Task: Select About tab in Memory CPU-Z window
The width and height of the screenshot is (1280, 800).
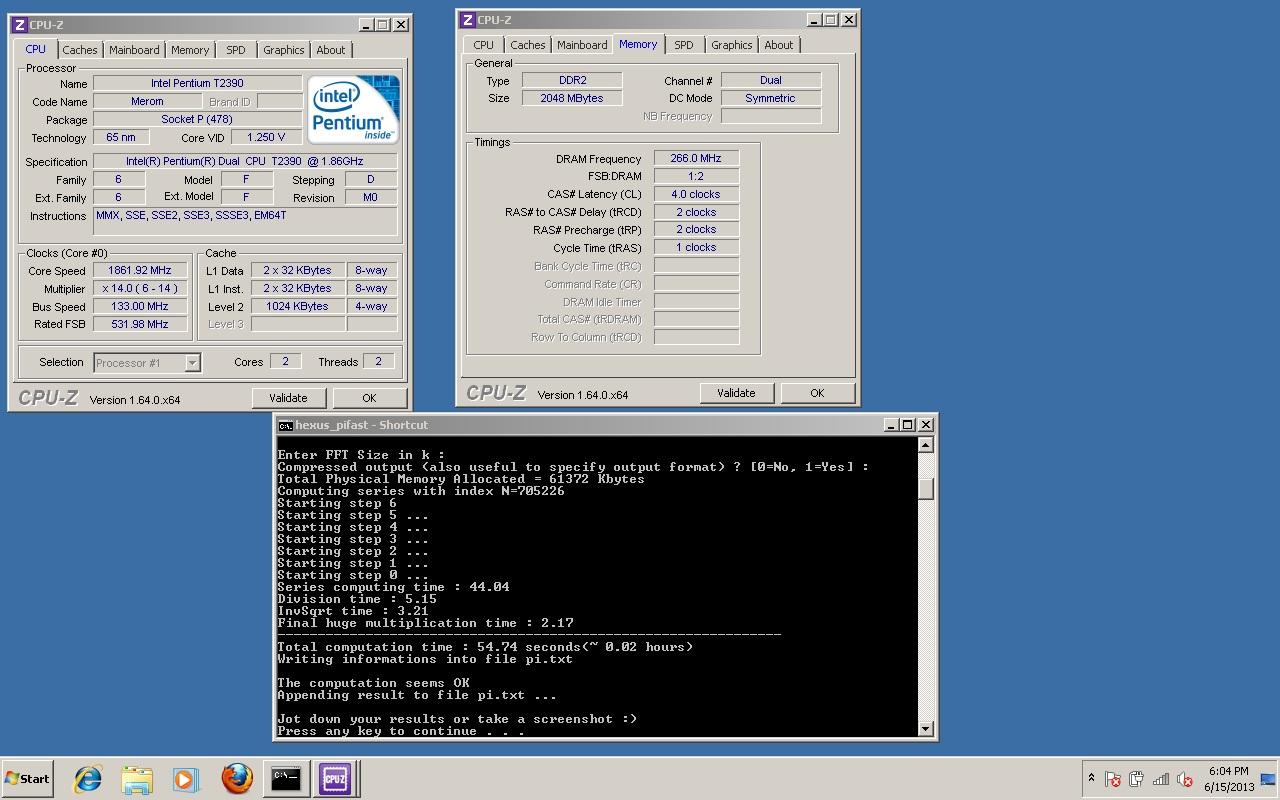Action: [779, 45]
